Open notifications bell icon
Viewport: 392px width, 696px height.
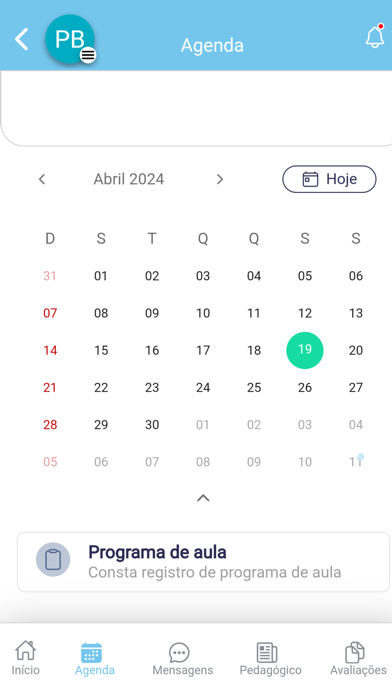point(375,36)
